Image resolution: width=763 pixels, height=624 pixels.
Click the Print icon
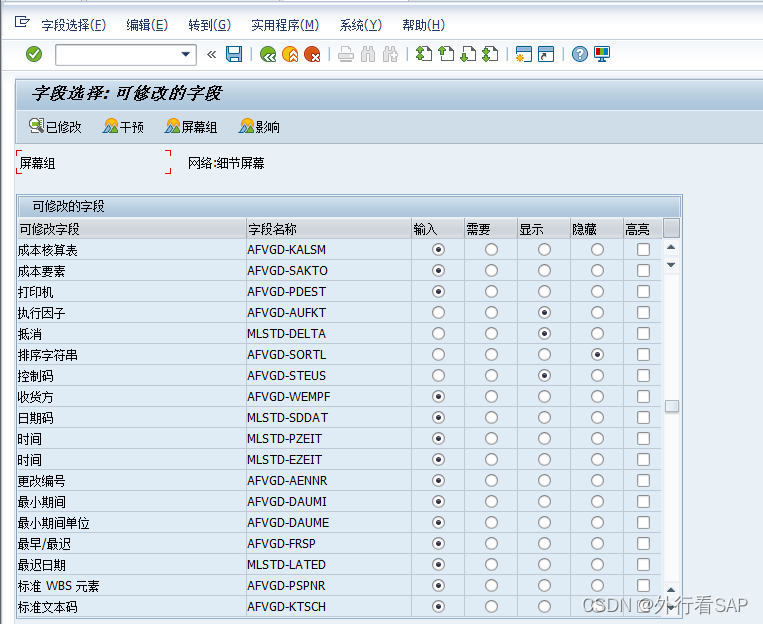coord(345,54)
